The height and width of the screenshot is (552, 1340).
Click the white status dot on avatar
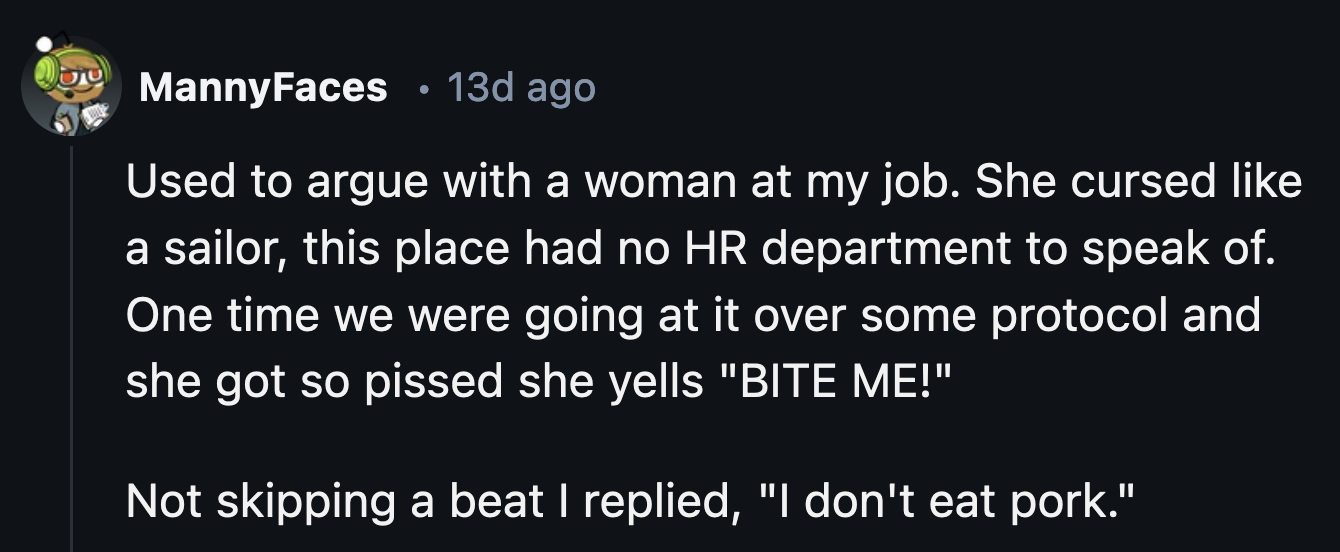[43, 44]
